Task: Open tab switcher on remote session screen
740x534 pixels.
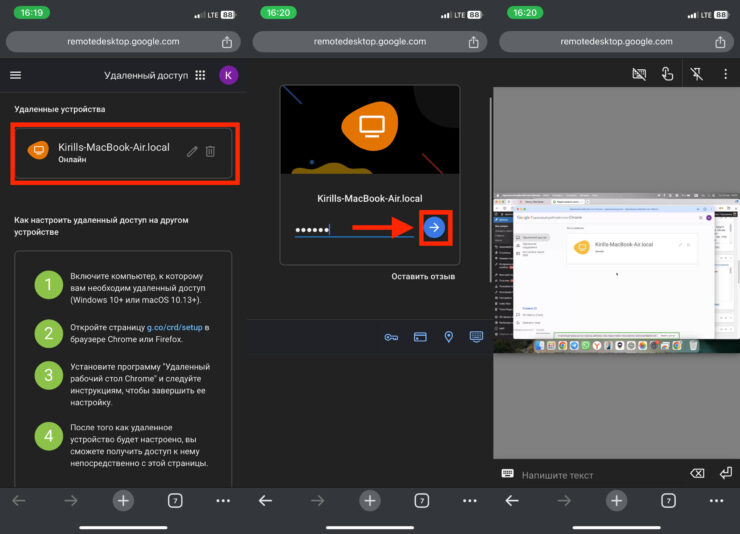Action: coord(668,501)
